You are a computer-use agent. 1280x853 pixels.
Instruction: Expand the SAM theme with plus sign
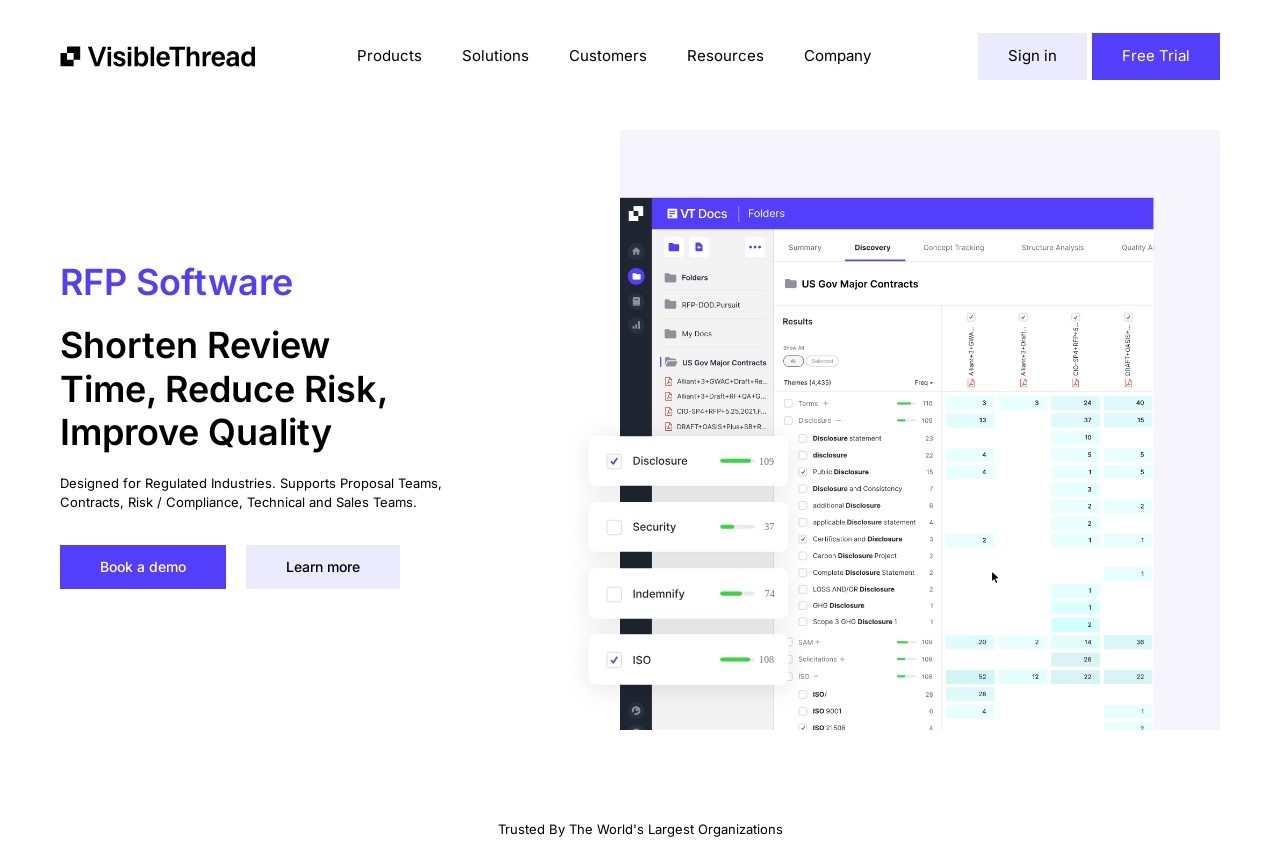tap(817, 642)
